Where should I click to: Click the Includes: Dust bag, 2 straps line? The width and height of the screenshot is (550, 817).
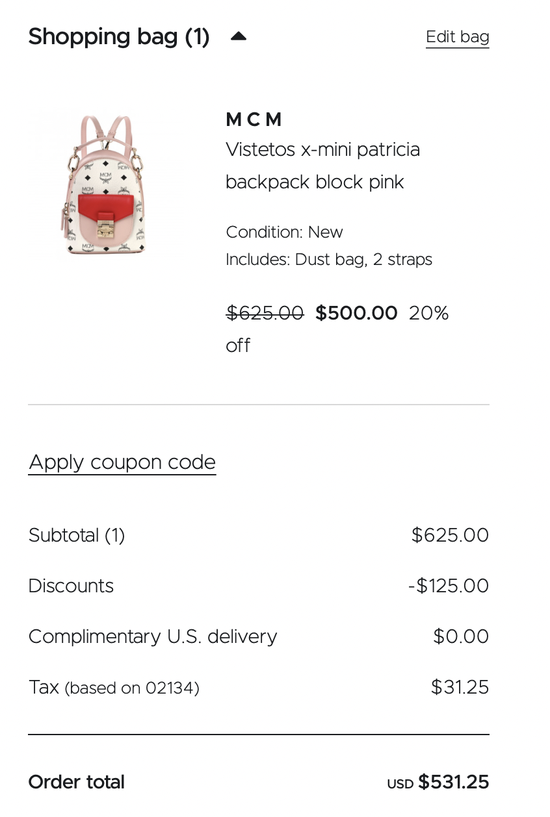tap(329, 259)
